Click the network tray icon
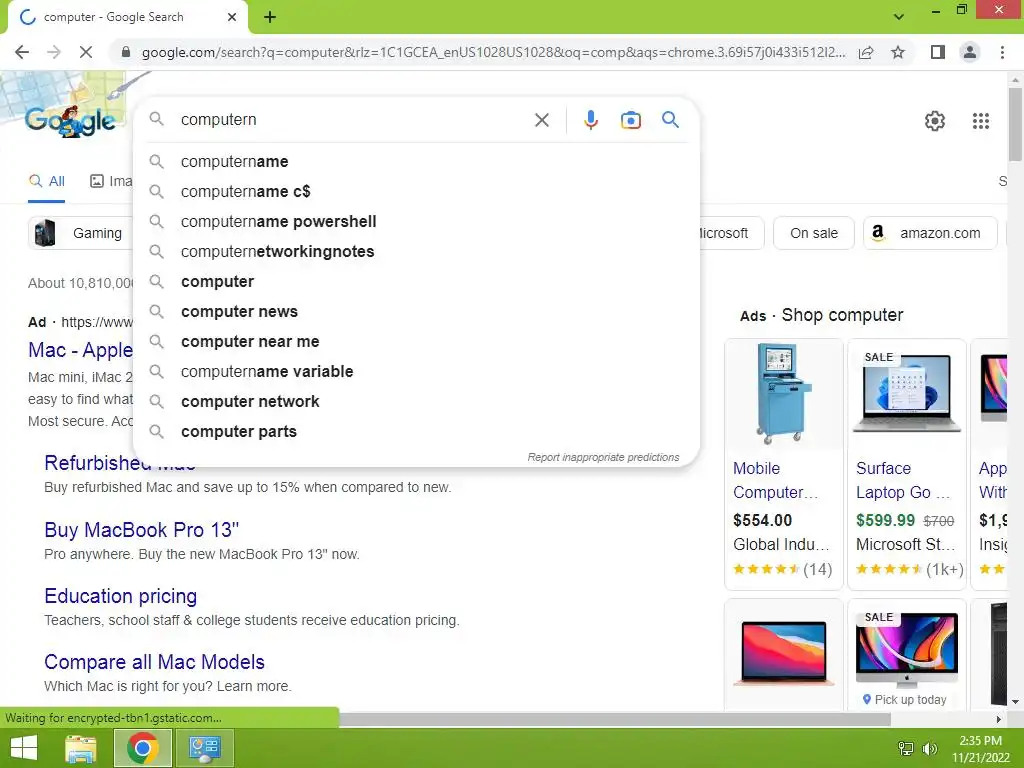 point(905,748)
